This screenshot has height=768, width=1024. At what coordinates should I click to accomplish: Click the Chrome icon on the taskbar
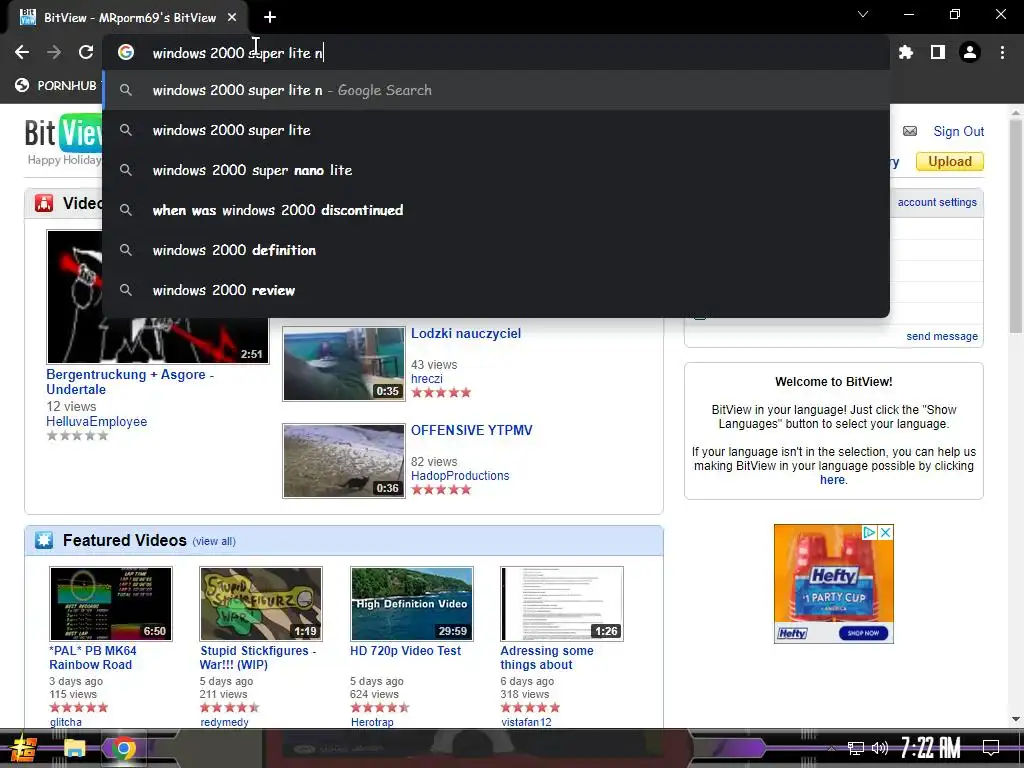click(123, 748)
